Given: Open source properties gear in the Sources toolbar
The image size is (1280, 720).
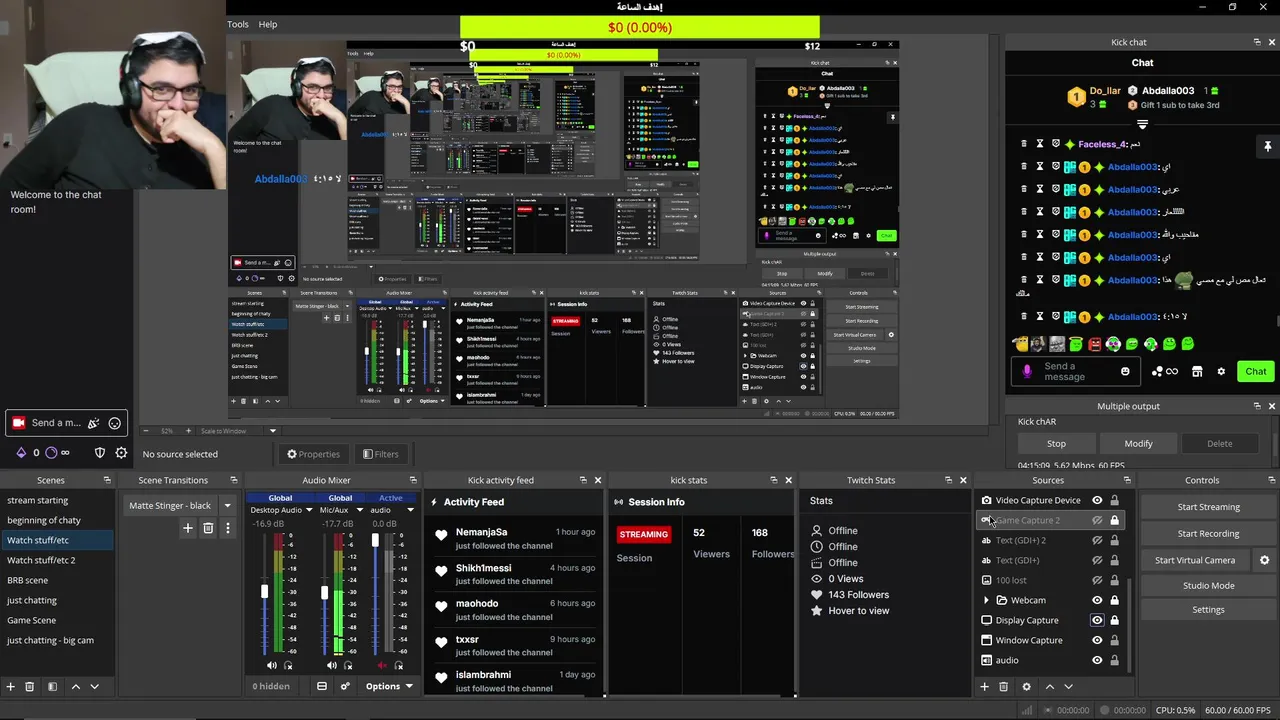Looking at the screenshot, I should click(1026, 687).
